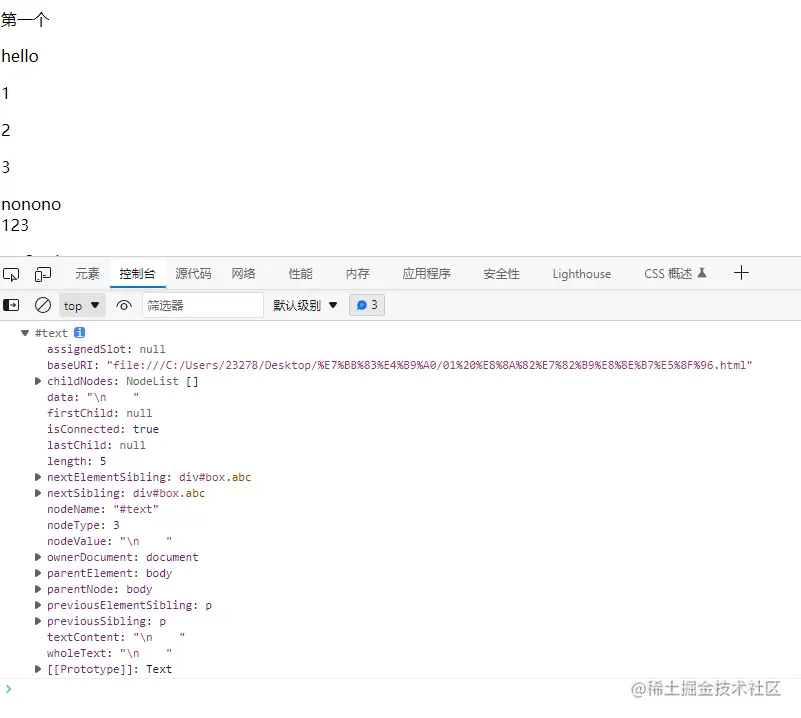Open the 网络 tab
Viewport: 801px width, 718px height.
point(243,274)
